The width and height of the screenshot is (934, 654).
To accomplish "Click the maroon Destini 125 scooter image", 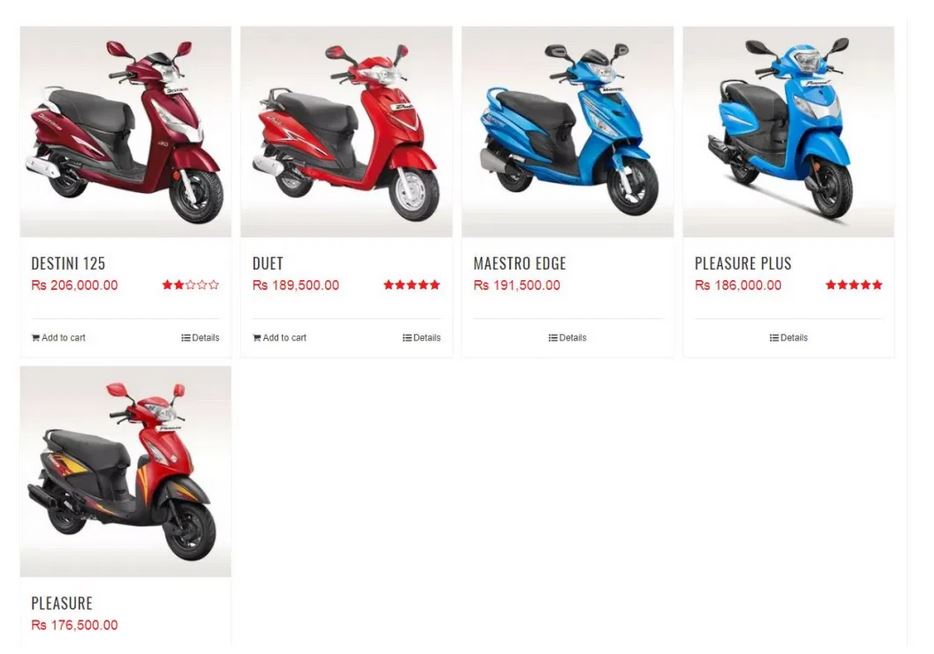I will (x=126, y=132).
